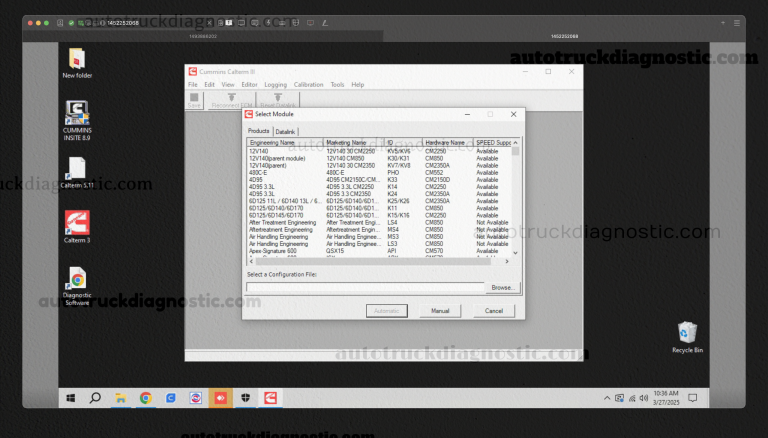Screen dimensions: 768x438
Task: Select the 6D125 11L / 6D140 13L row
Action: [380, 201]
